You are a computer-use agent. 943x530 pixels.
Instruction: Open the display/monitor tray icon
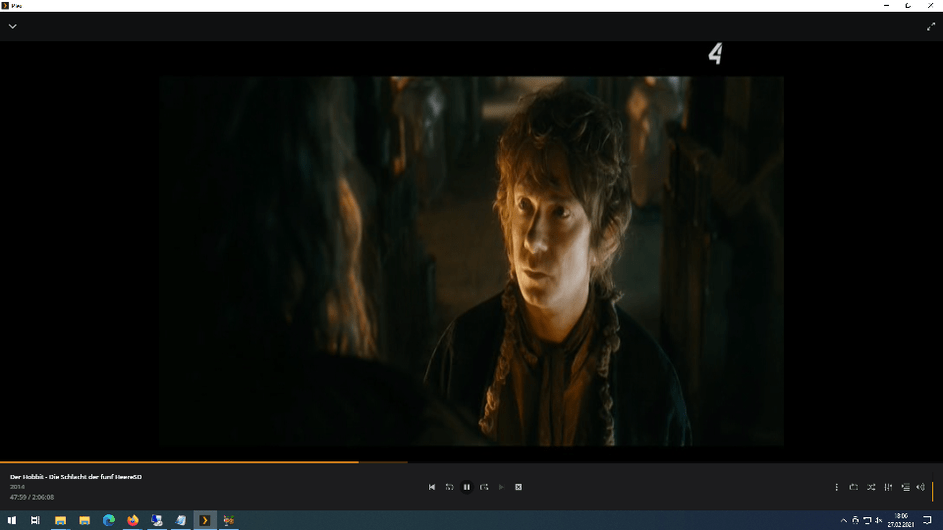(867, 520)
